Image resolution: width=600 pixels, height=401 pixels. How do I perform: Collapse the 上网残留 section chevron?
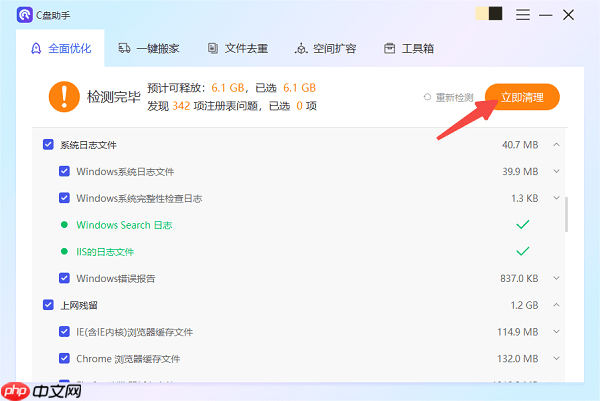pos(557,305)
